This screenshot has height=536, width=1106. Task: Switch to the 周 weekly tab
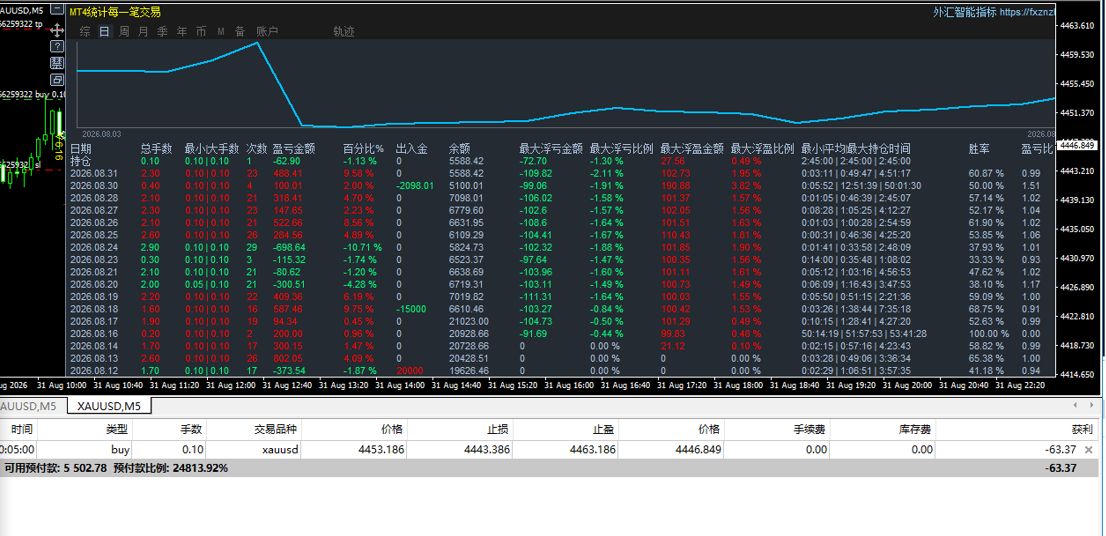pyautogui.click(x=123, y=31)
